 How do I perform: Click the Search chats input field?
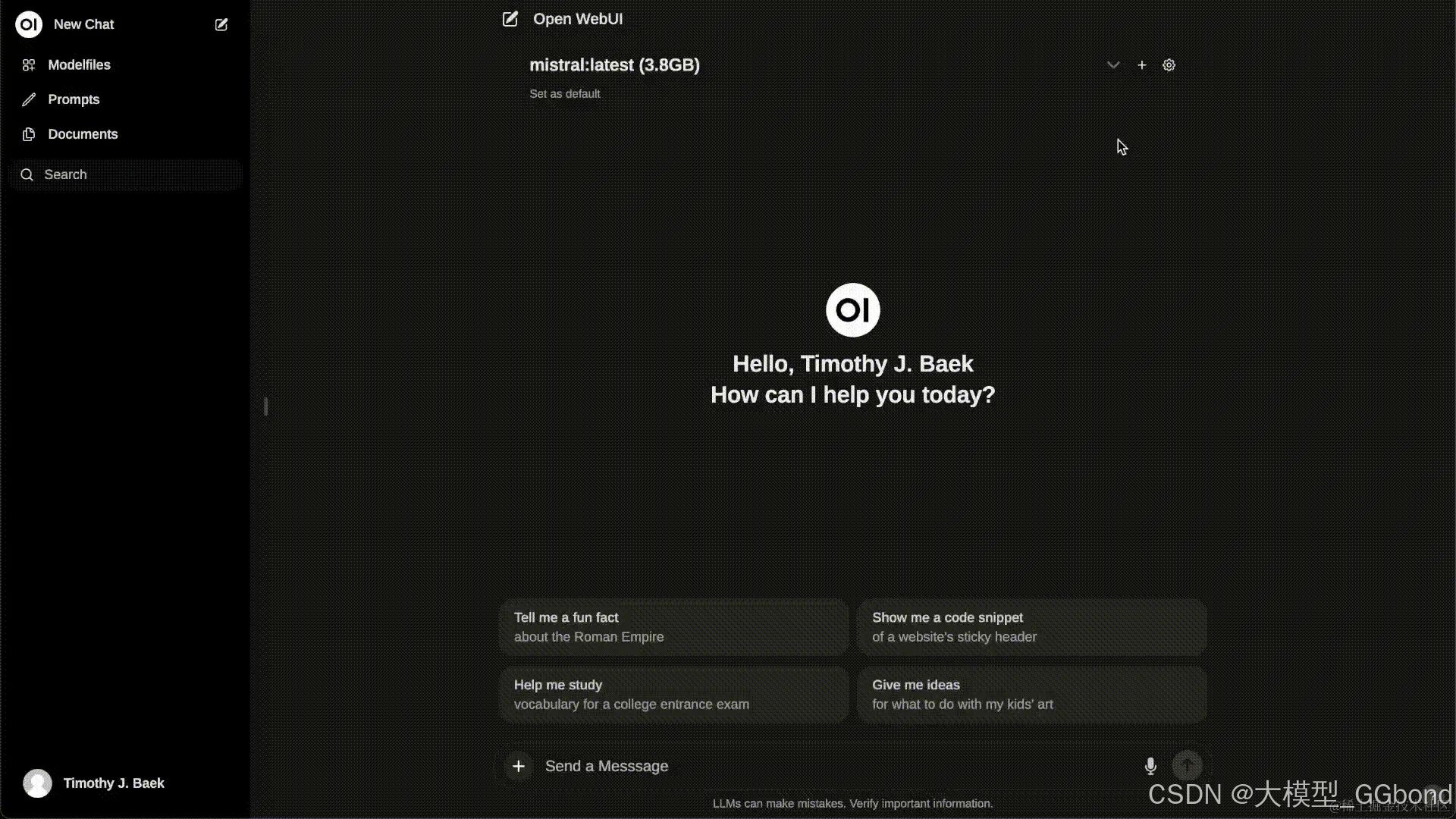[125, 174]
